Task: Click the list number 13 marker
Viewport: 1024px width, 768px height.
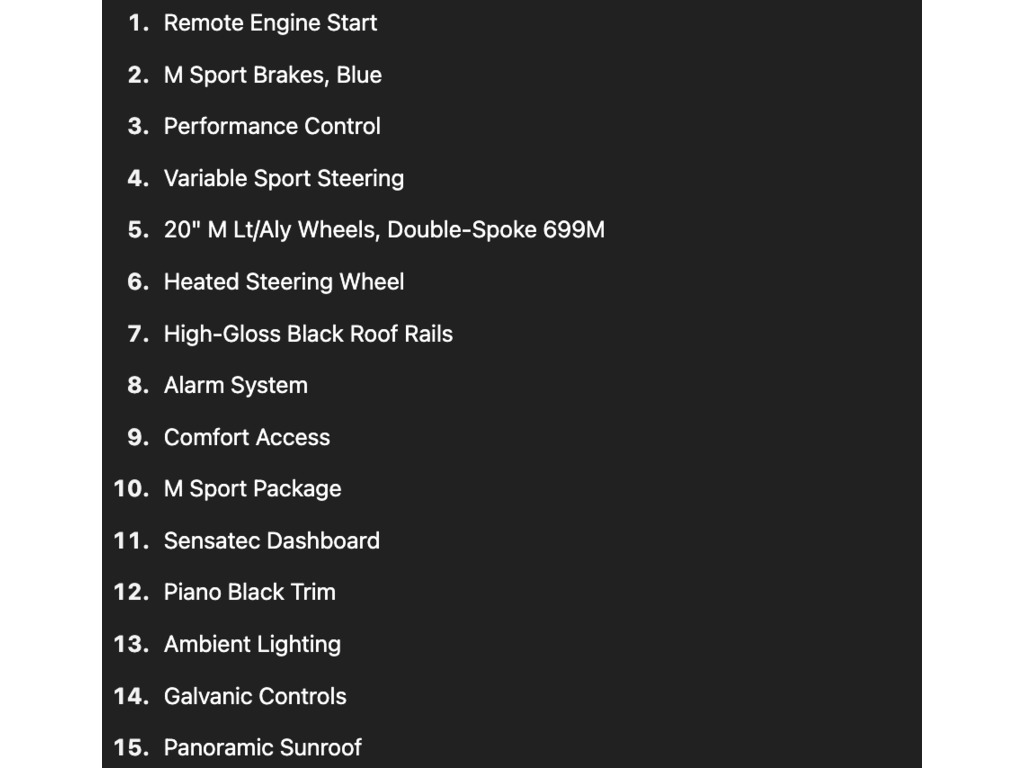Action: pos(131,645)
